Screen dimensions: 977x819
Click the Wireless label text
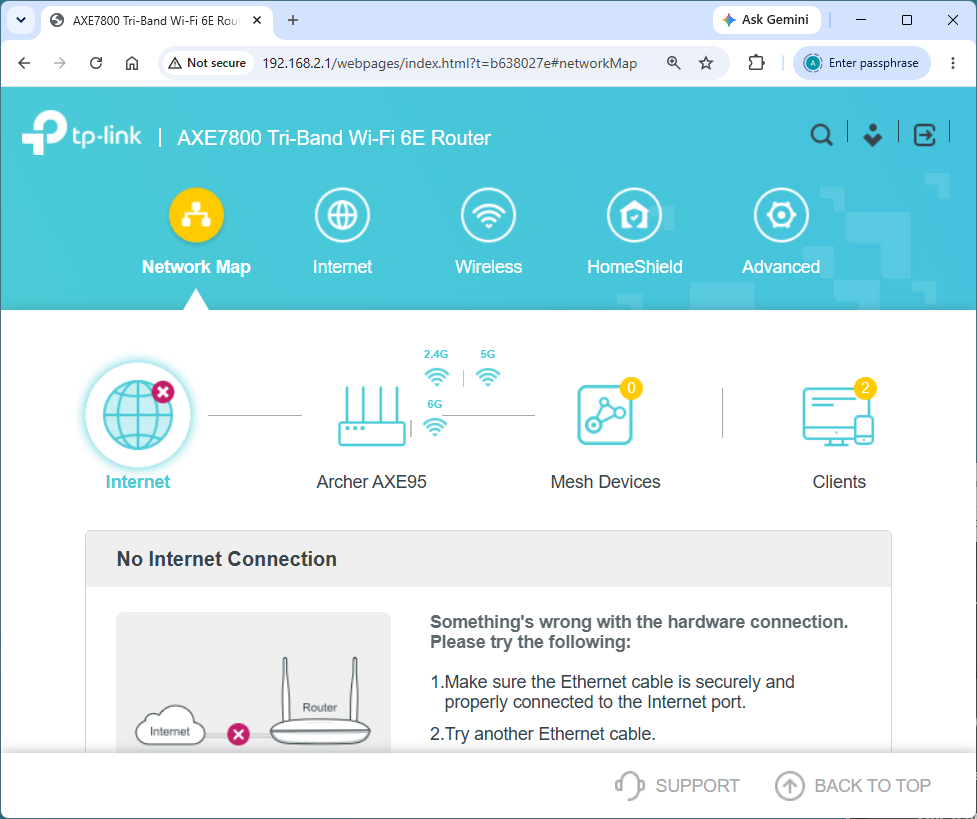pyautogui.click(x=488, y=267)
